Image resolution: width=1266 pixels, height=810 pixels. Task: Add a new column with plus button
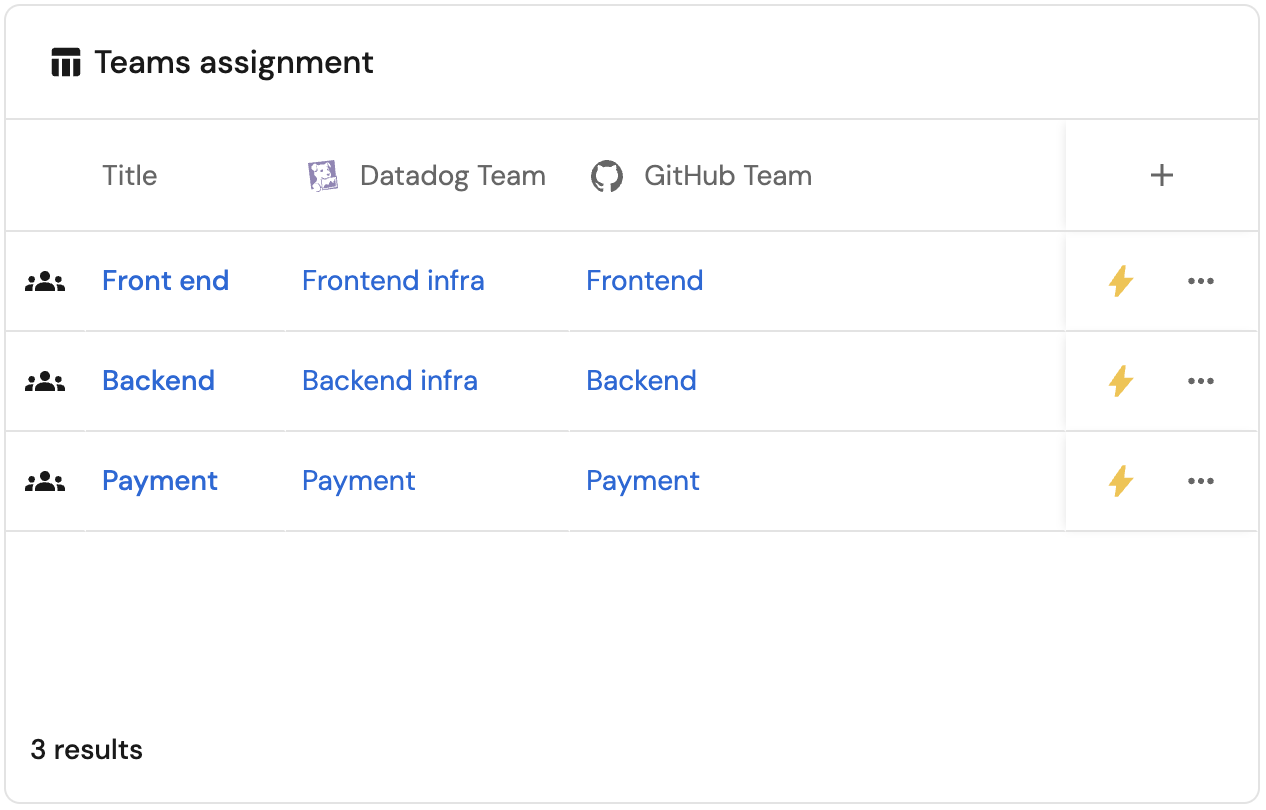point(1161,176)
